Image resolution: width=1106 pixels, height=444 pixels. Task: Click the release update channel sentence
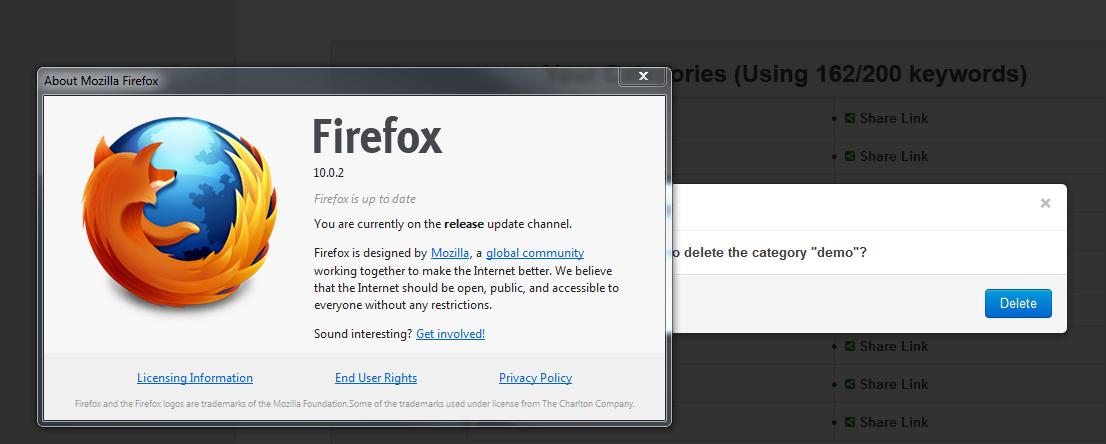click(x=443, y=224)
